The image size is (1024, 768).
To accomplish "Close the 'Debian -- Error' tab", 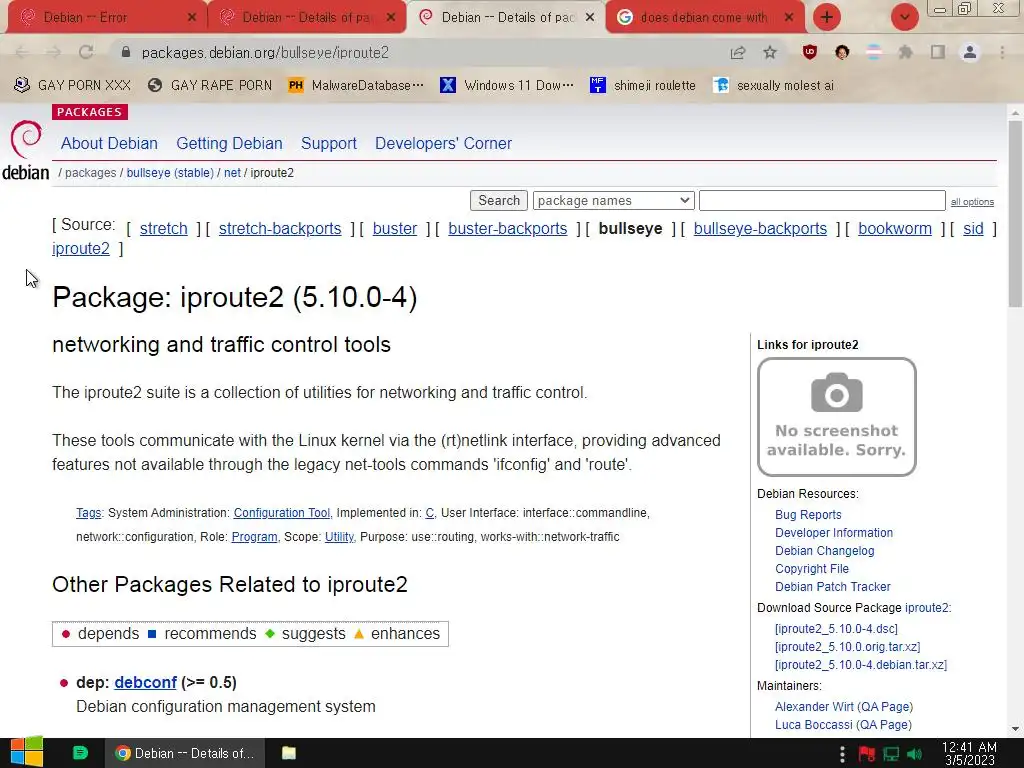I will point(191,17).
